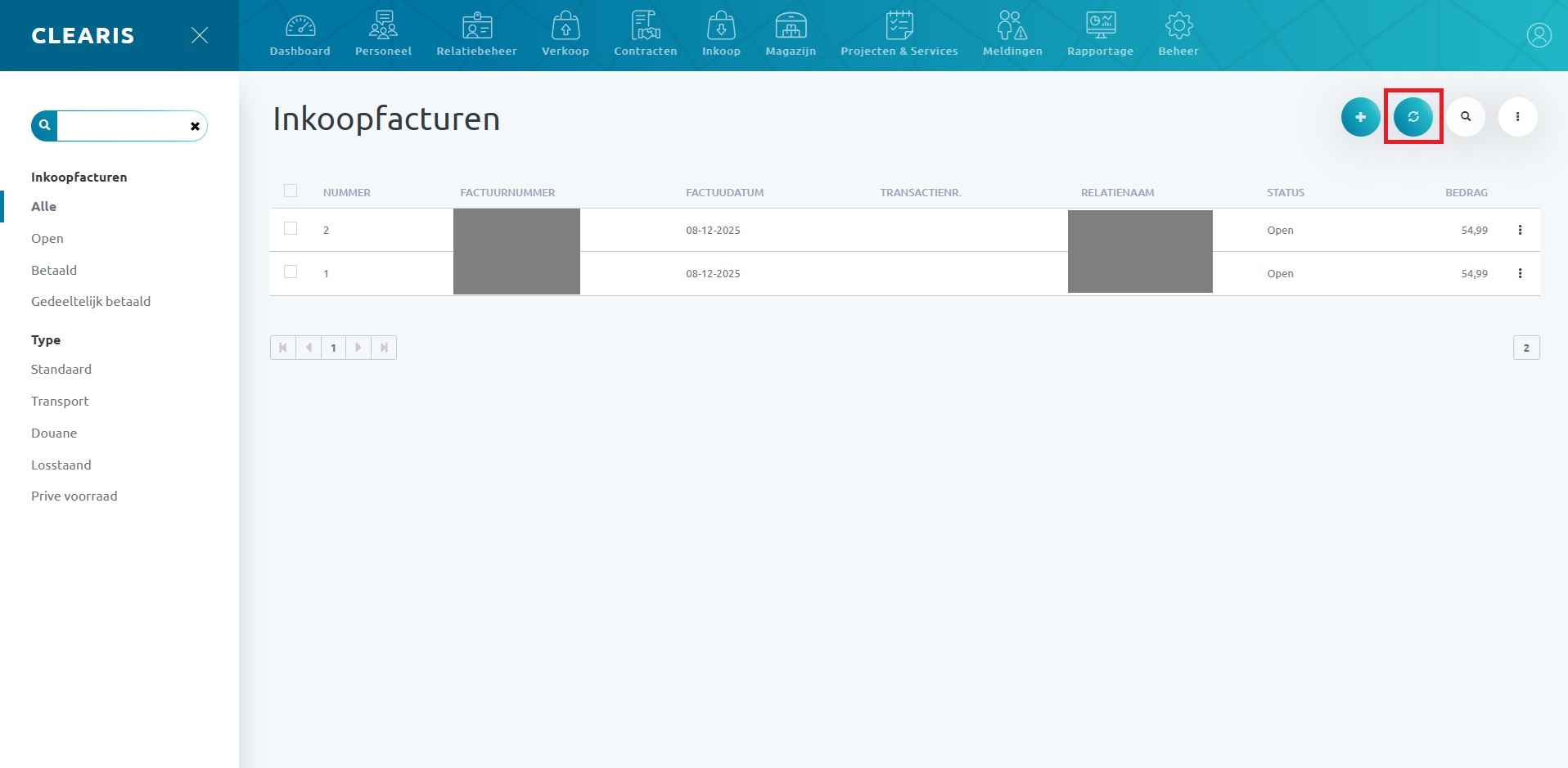This screenshot has width=1568, height=768.
Task: Open the search magnifier button in the page header
Action: click(1465, 117)
